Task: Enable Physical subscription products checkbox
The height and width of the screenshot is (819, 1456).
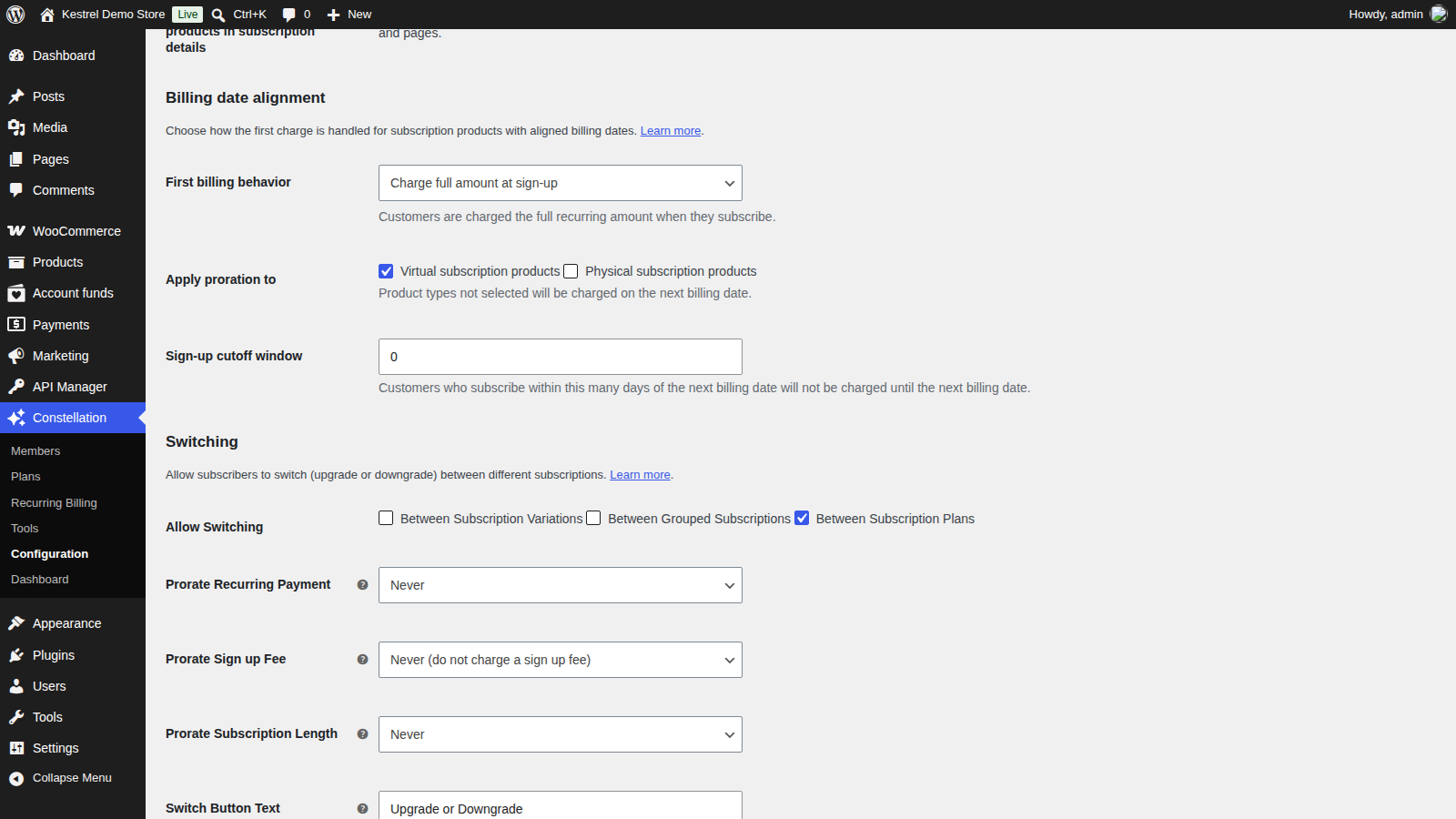Action: pyautogui.click(x=571, y=271)
